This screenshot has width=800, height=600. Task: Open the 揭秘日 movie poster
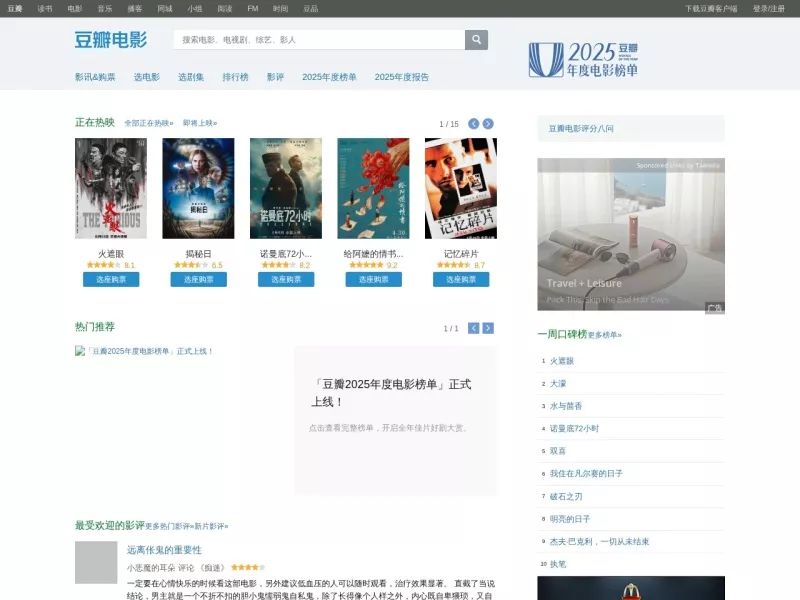198,188
